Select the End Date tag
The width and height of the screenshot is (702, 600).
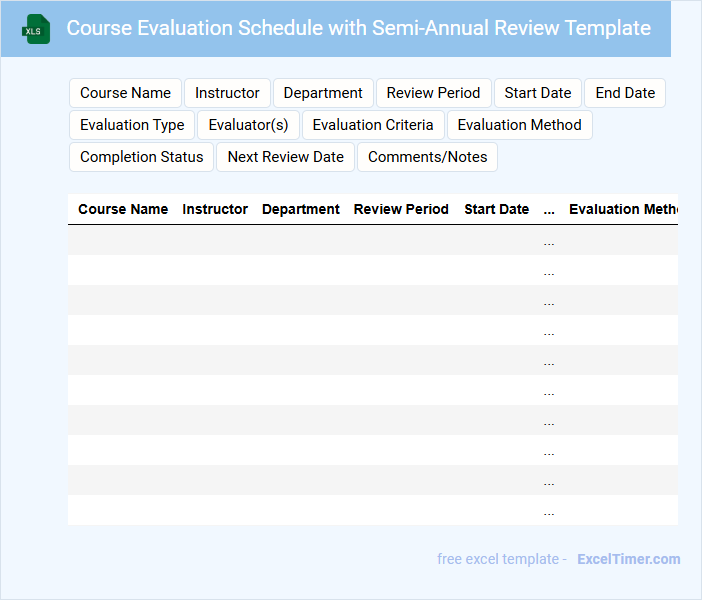click(625, 93)
